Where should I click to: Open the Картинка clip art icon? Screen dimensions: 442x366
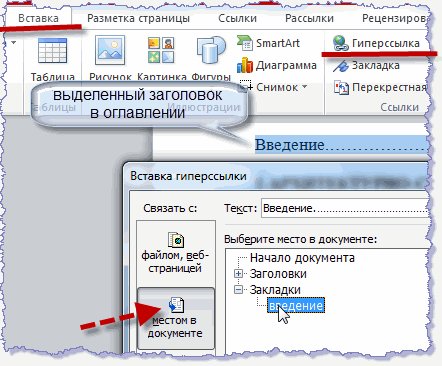click(161, 50)
